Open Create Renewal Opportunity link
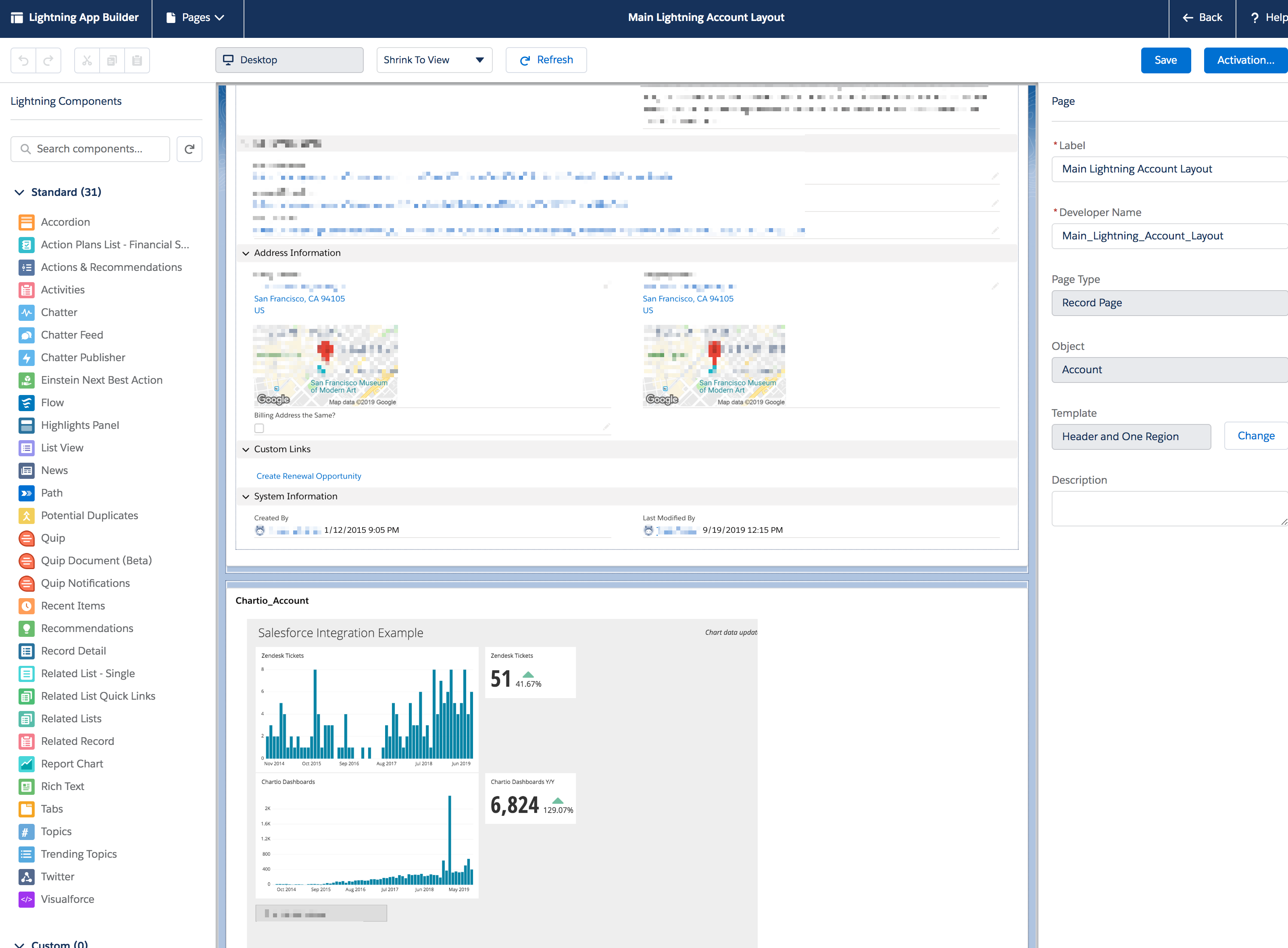The height and width of the screenshot is (948, 1288). click(309, 476)
